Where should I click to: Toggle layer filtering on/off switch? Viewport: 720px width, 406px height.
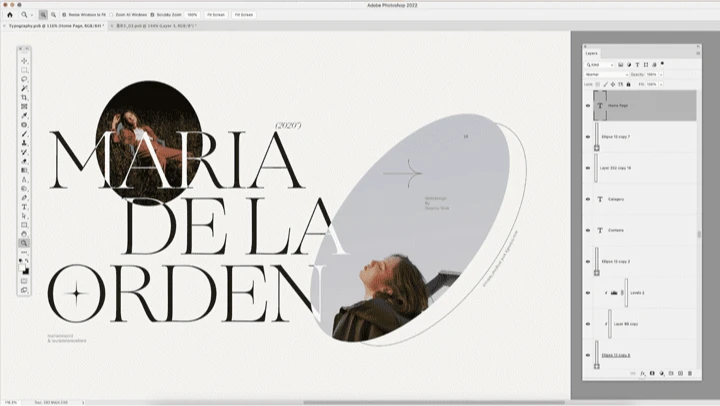coord(662,64)
